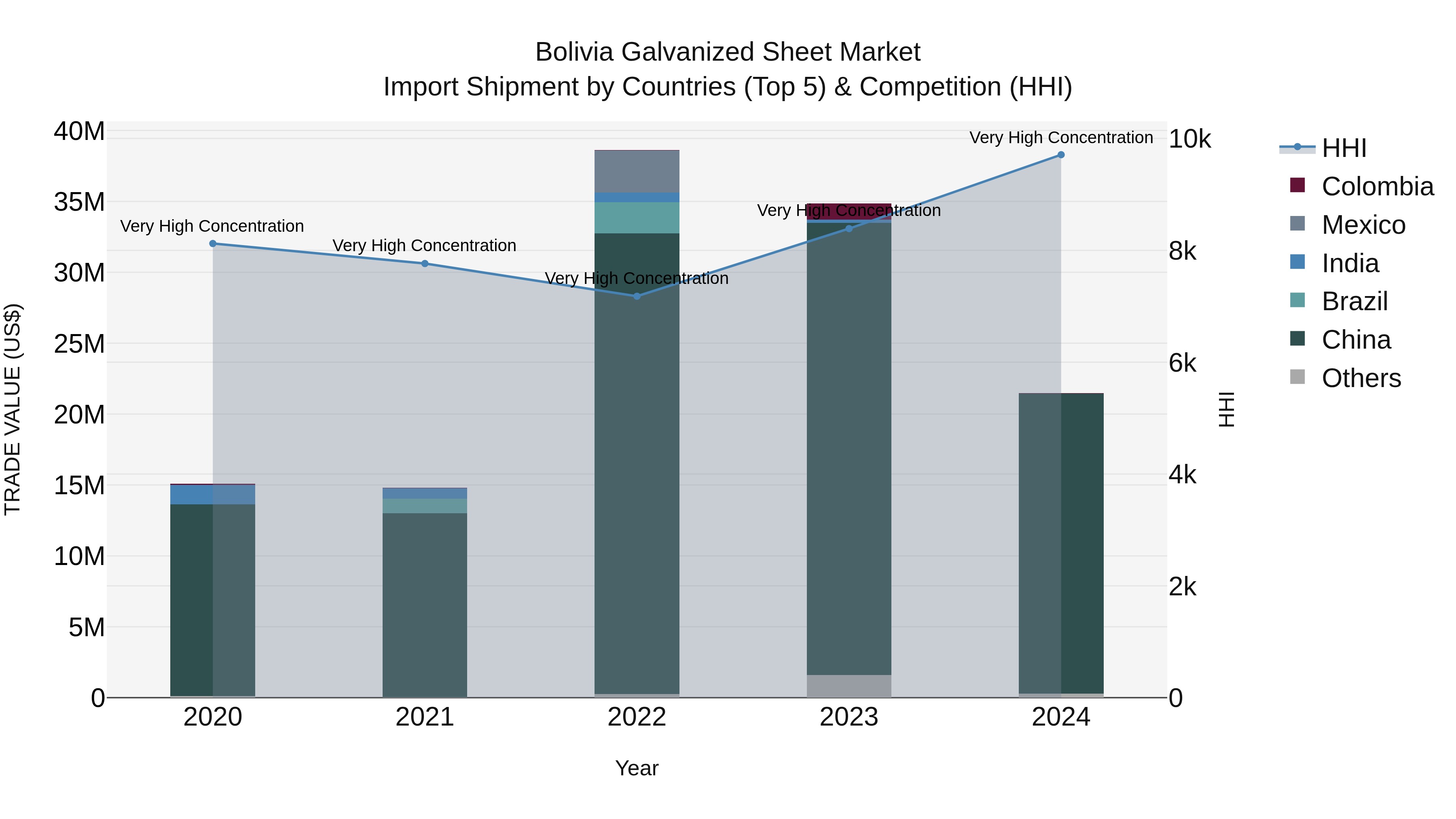The image size is (1456, 819).
Task: Select the Brazil segment of 2021 bar
Action: click(425, 506)
